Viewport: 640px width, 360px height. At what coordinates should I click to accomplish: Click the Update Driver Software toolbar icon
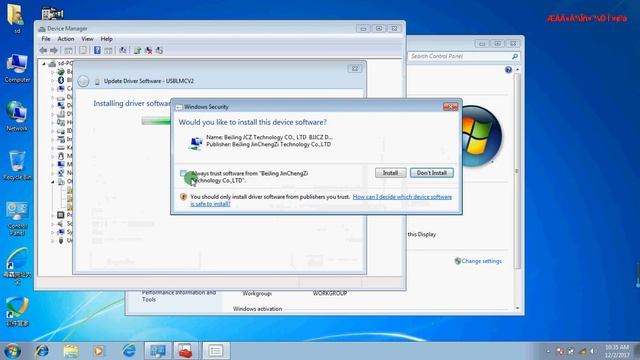(137, 51)
